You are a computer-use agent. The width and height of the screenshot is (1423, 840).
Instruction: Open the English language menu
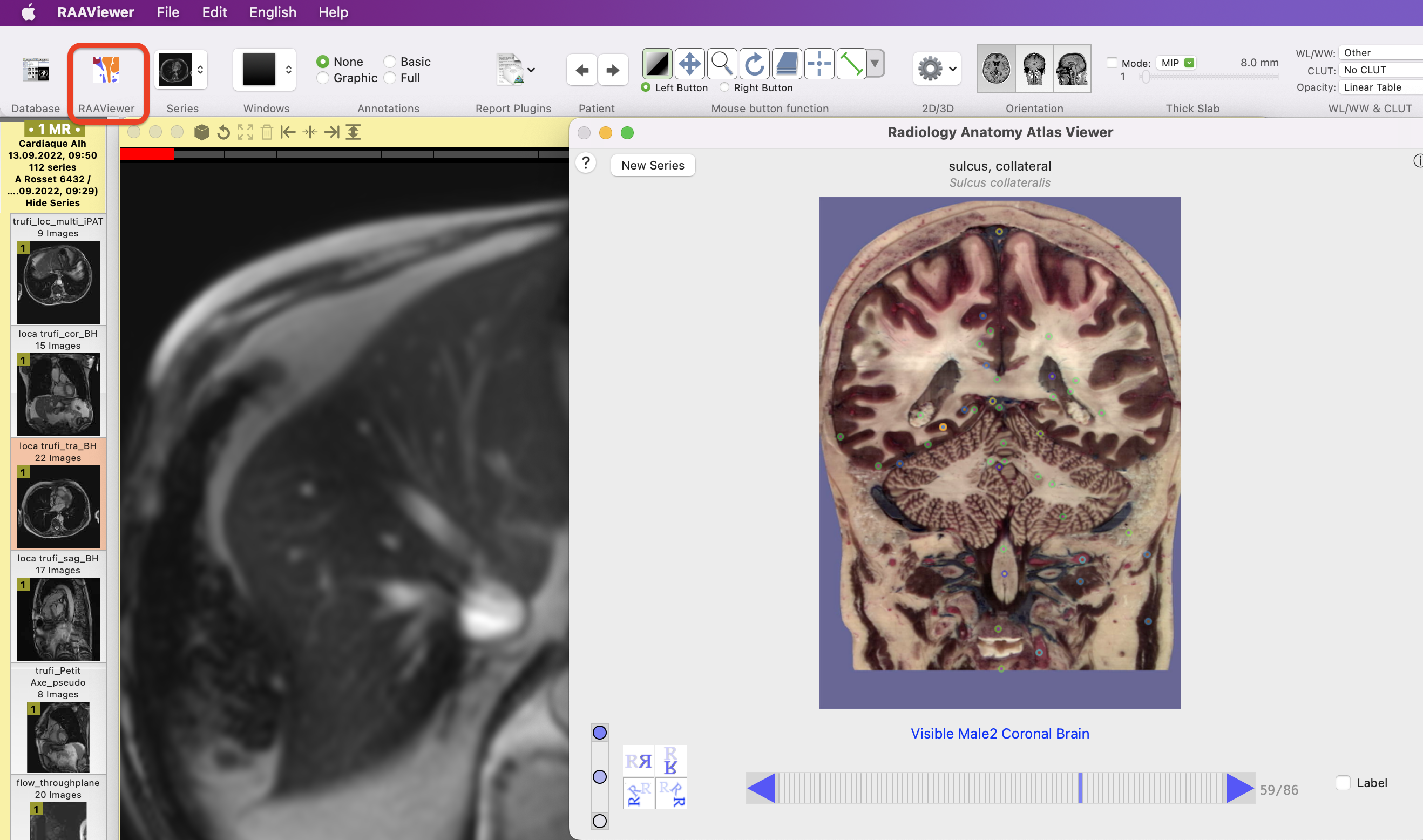273,12
